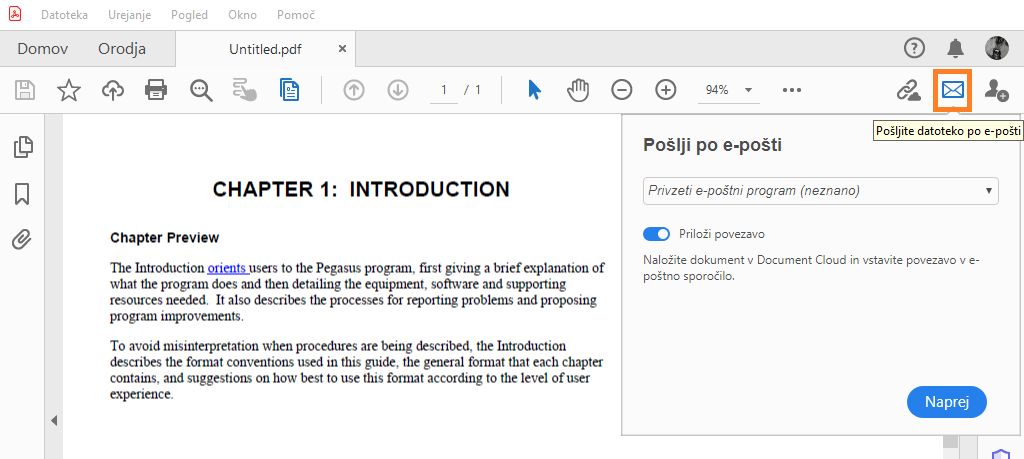Click the blue document pages toolbar icon

(289, 90)
